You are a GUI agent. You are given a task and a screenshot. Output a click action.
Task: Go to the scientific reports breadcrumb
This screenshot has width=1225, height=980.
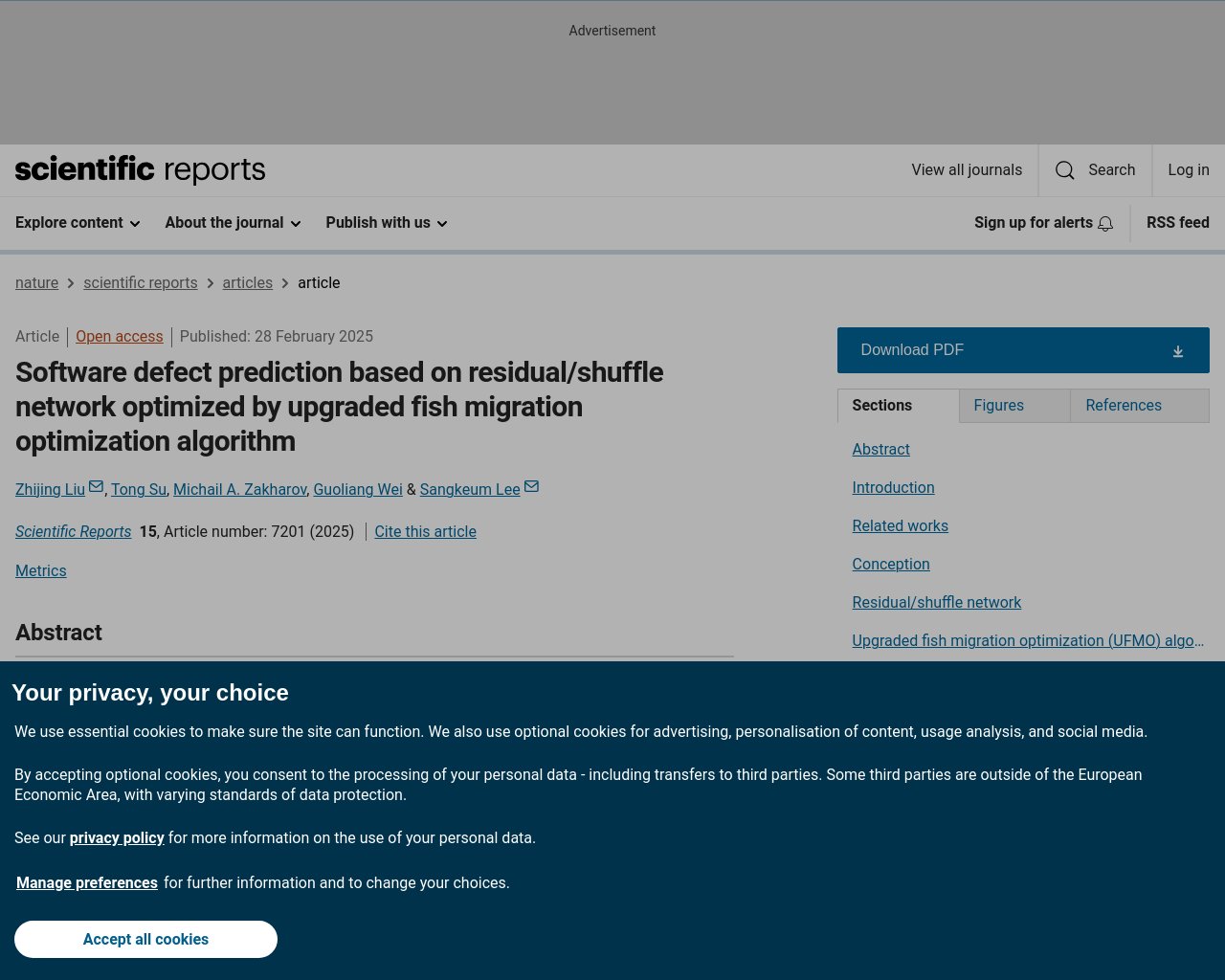(x=141, y=283)
